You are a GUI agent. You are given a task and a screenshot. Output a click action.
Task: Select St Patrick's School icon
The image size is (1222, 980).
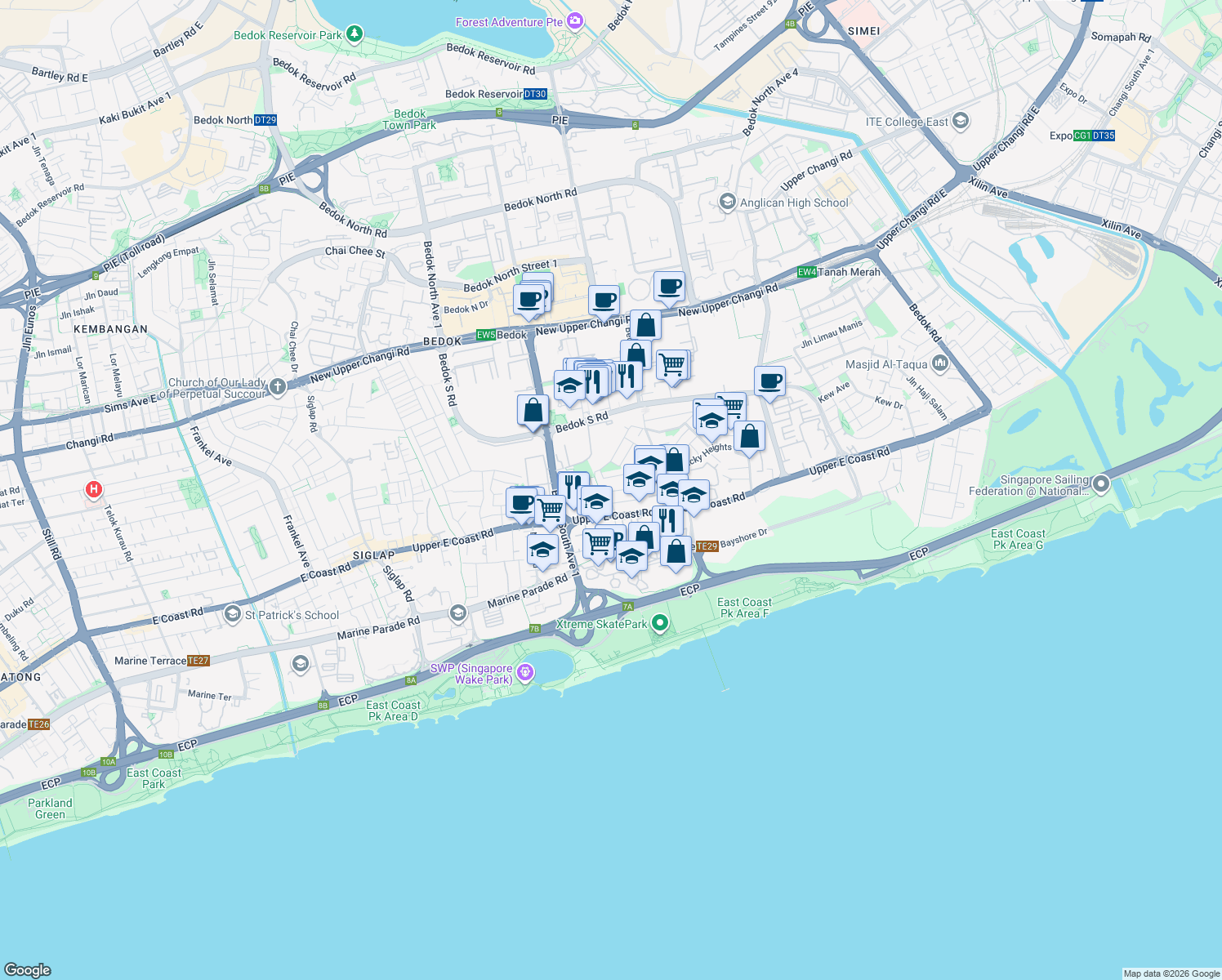(x=233, y=613)
